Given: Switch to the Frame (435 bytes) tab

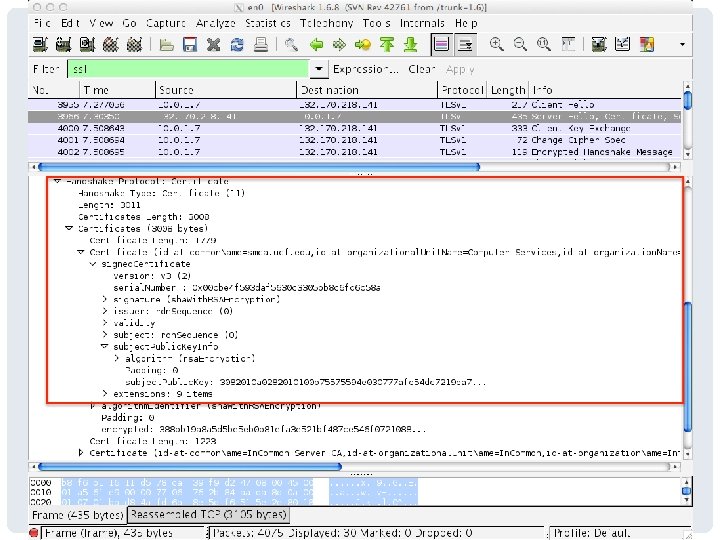Looking at the screenshot, I should pyautogui.click(x=78, y=515).
